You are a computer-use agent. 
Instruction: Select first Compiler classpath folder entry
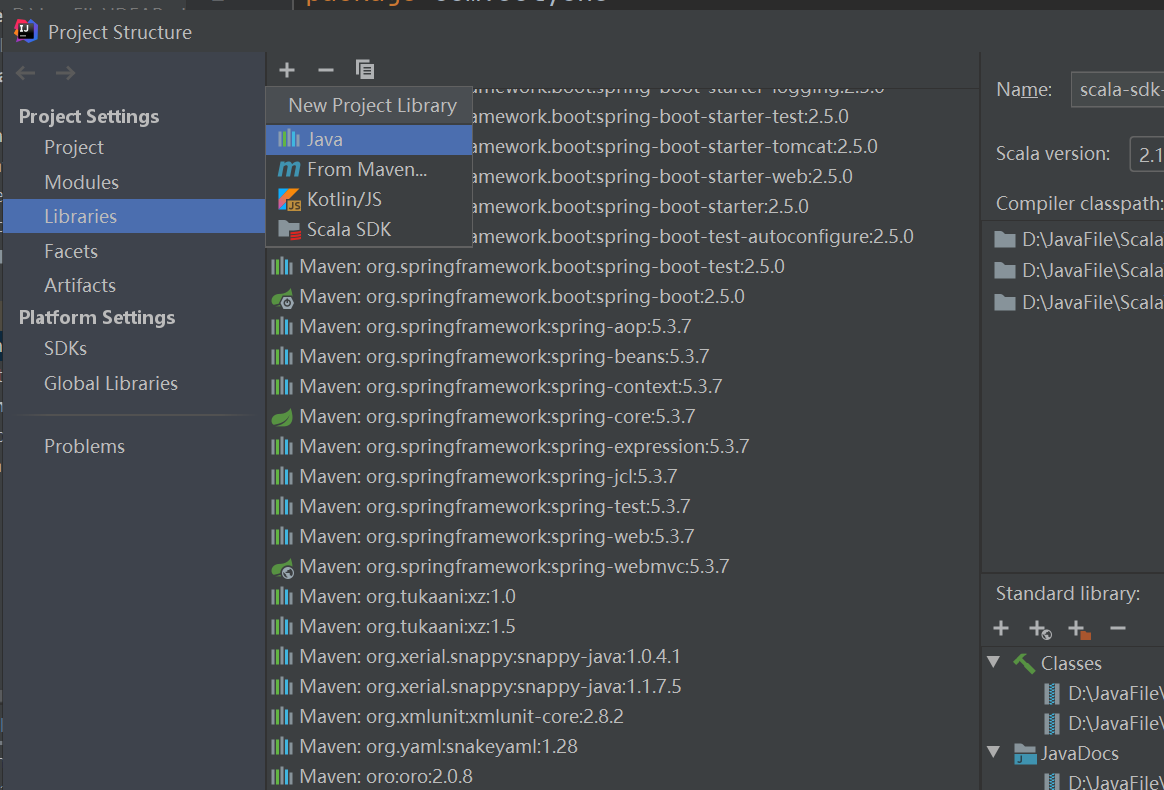click(x=1079, y=240)
